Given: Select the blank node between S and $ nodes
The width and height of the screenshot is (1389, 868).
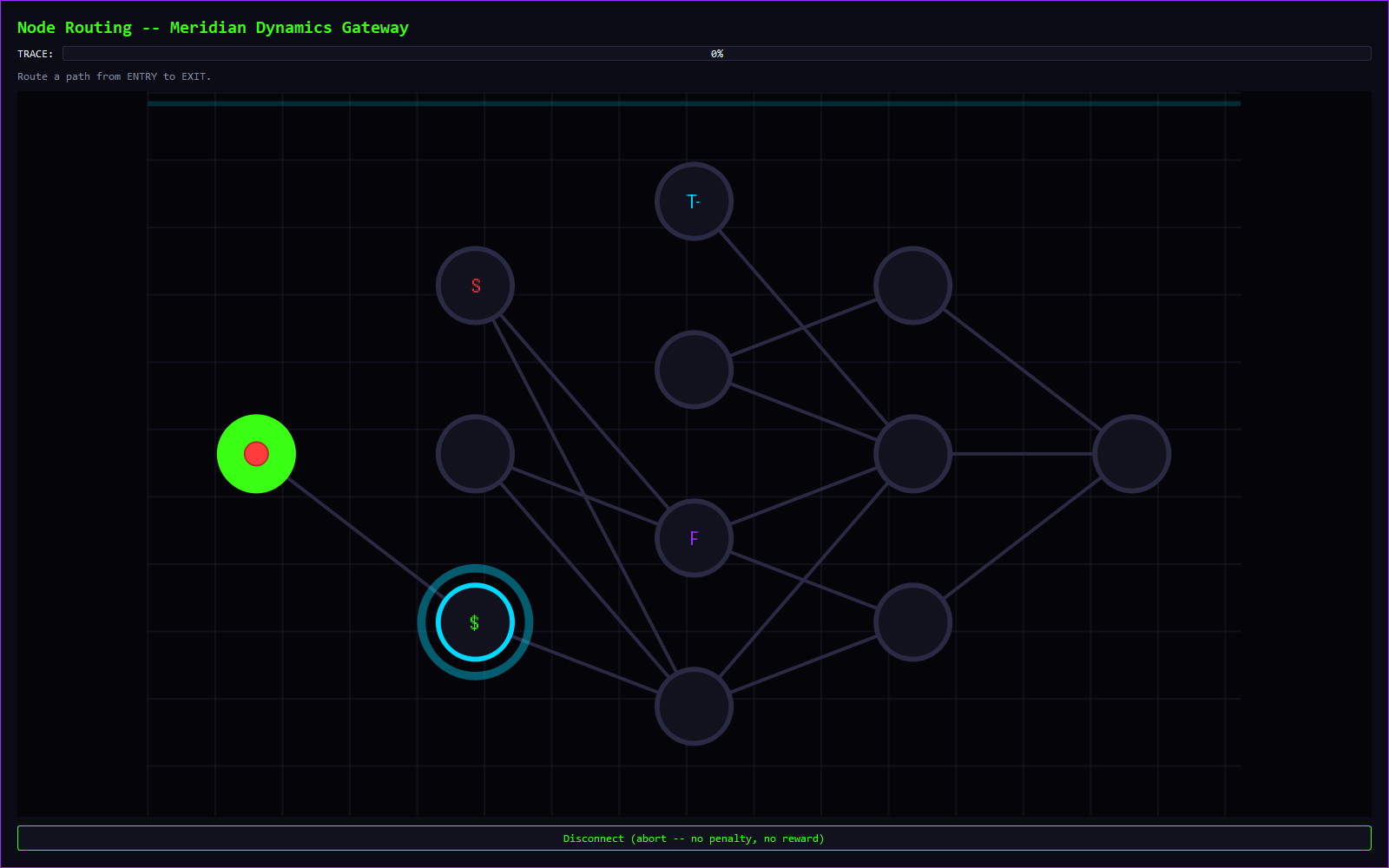Looking at the screenshot, I should [475, 454].
